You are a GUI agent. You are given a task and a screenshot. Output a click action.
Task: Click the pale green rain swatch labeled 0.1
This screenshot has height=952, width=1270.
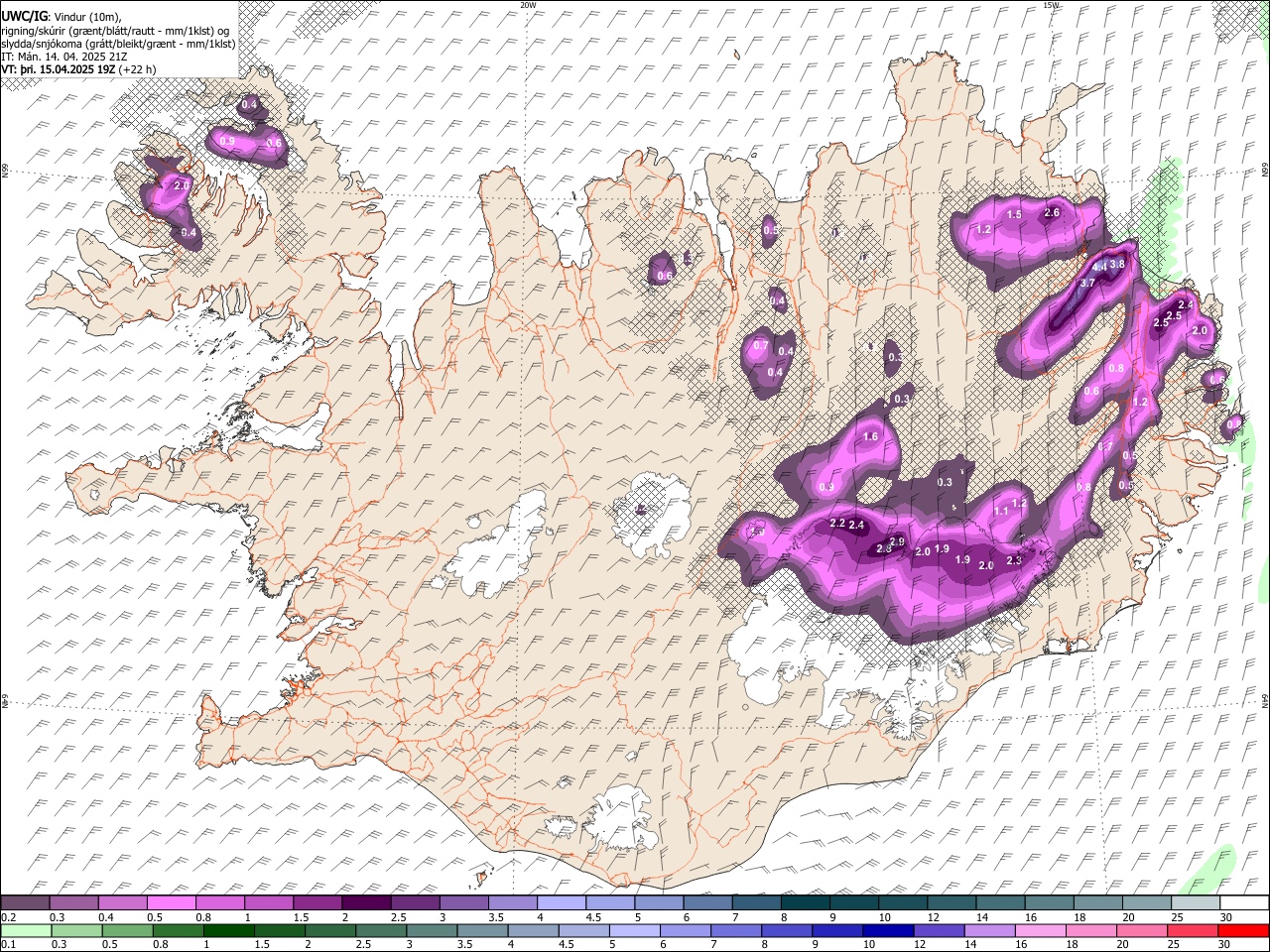(28, 930)
